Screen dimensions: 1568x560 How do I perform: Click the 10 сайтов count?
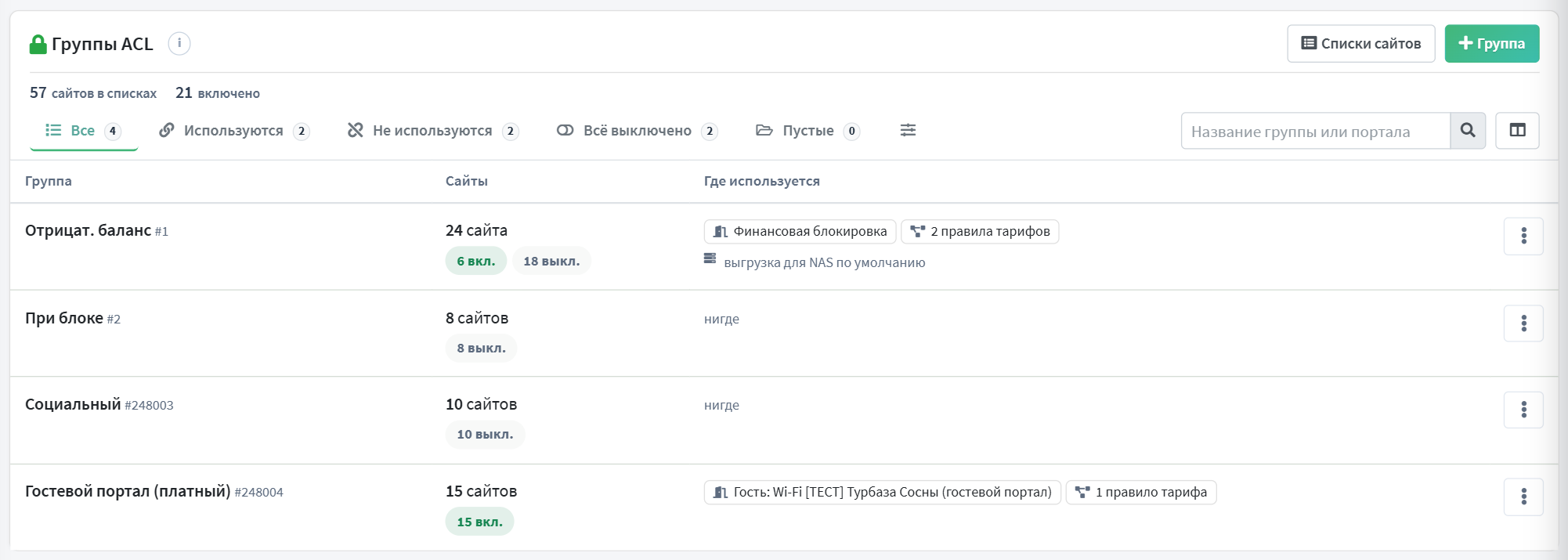point(481,404)
